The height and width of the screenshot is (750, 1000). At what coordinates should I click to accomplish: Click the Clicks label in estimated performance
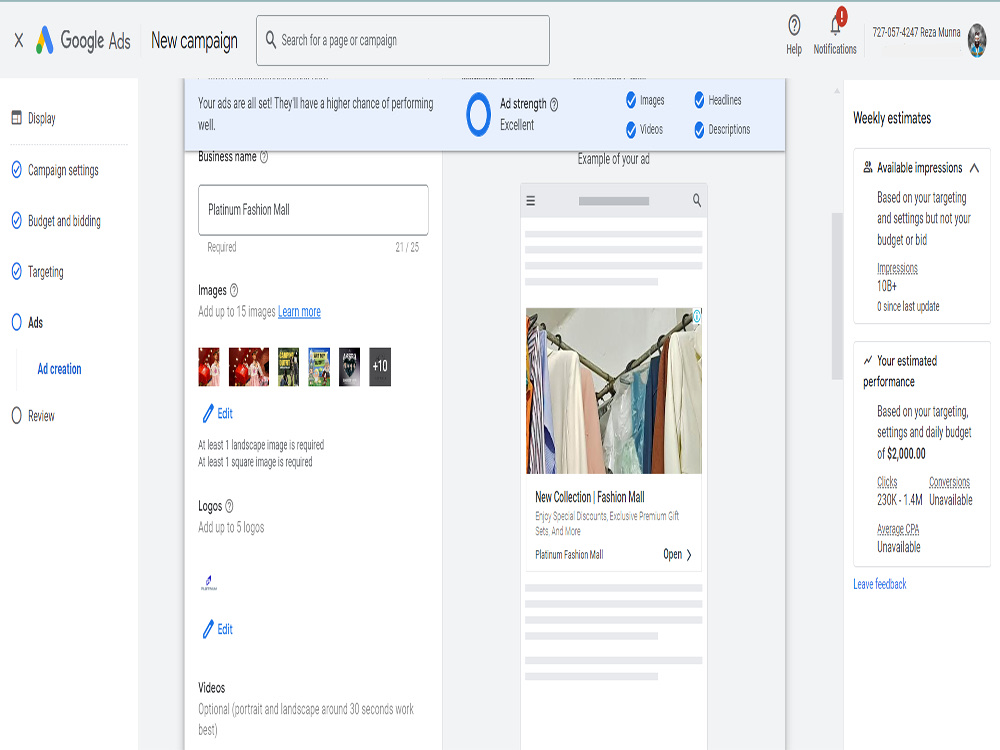tap(887, 482)
